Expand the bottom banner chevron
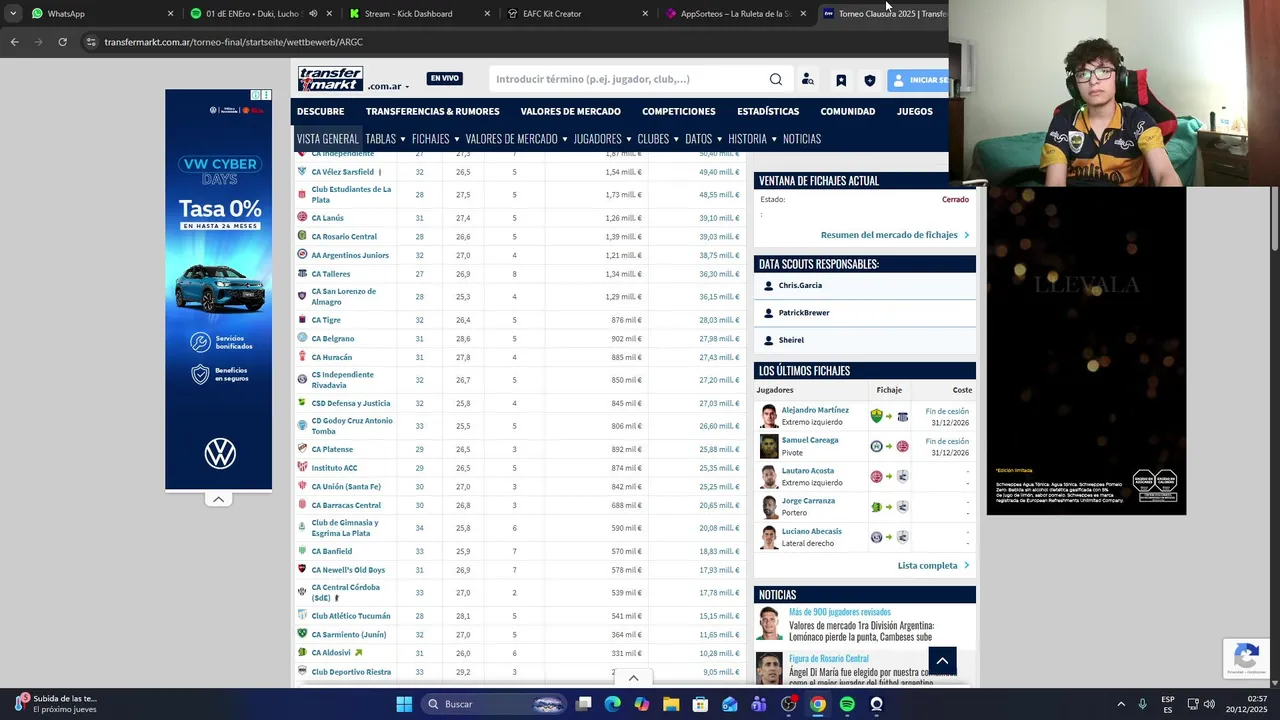This screenshot has height=720, width=1280. click(633, 678)
